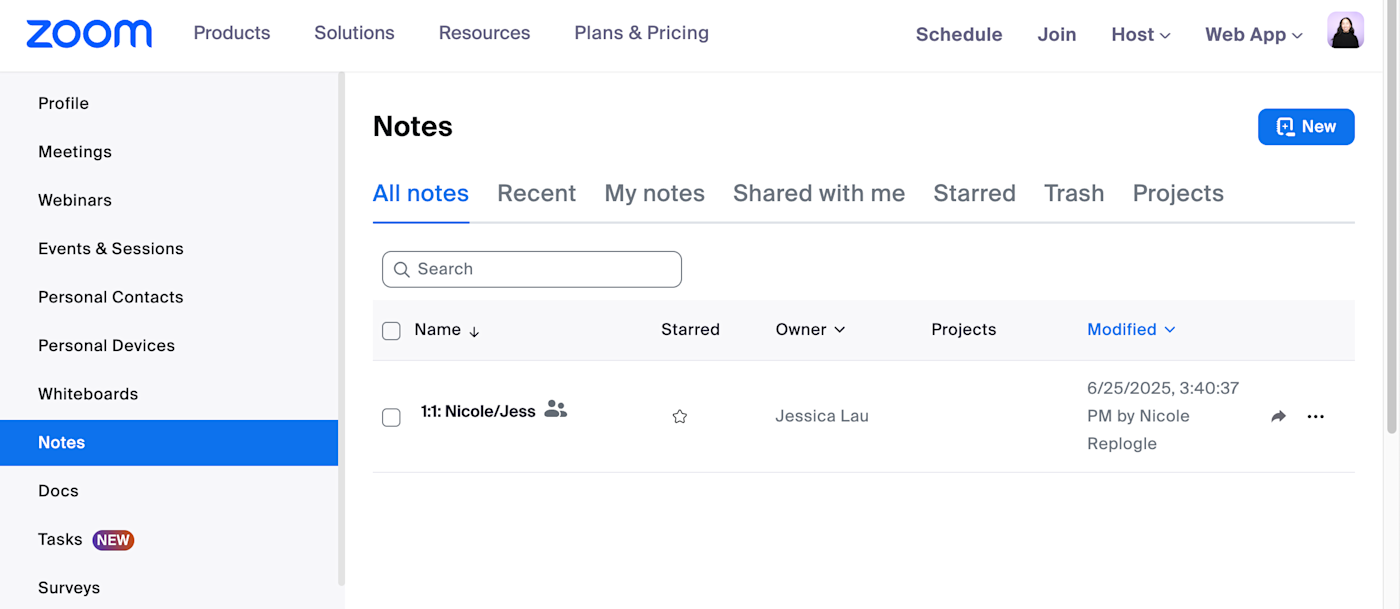Open the Projects tab
Viewport: 1400px width, 609px height.
[x=1178, y=193]
